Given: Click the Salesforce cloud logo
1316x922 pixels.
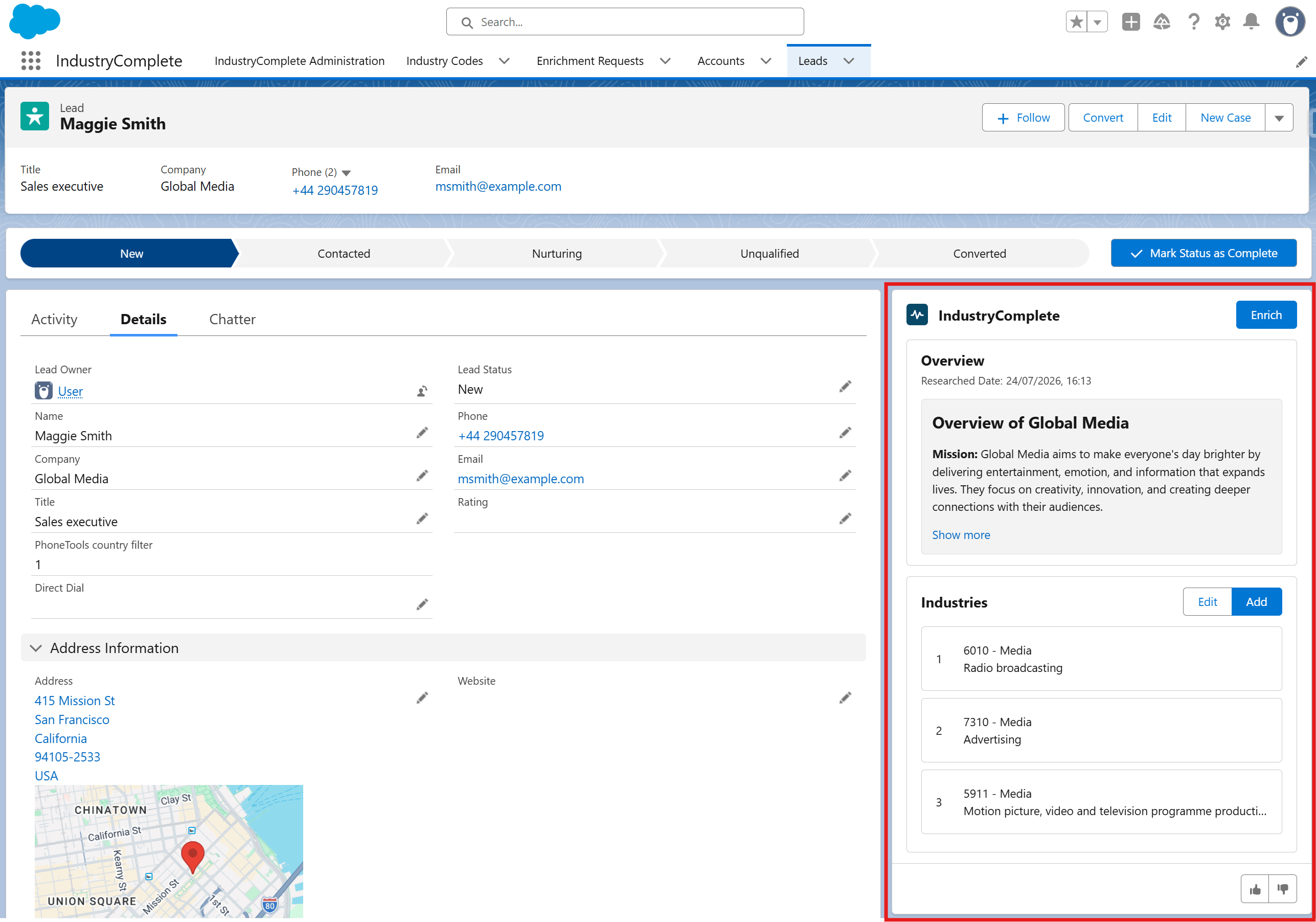Looking at the screenshot, I should (34, 21).
